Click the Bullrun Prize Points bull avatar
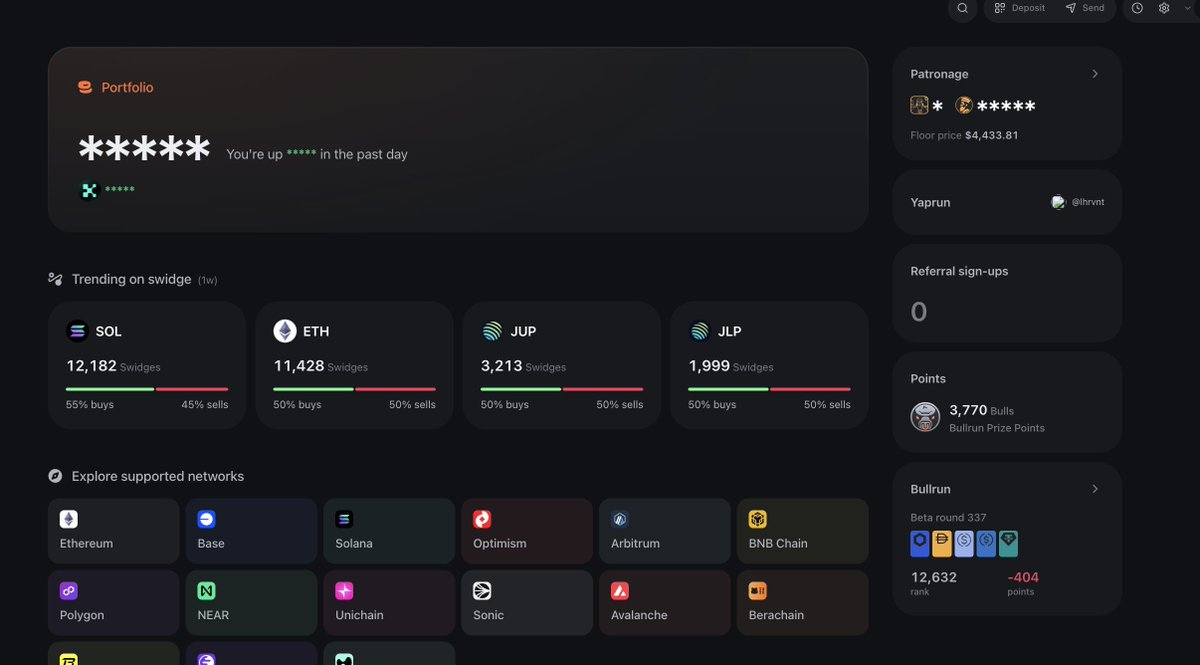 925,417
